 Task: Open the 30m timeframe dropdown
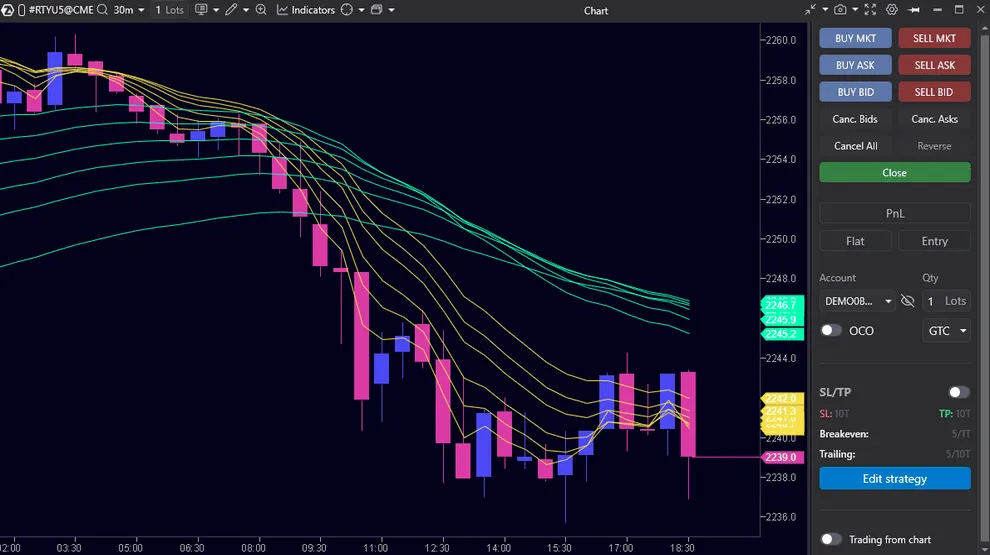(129, 10)
